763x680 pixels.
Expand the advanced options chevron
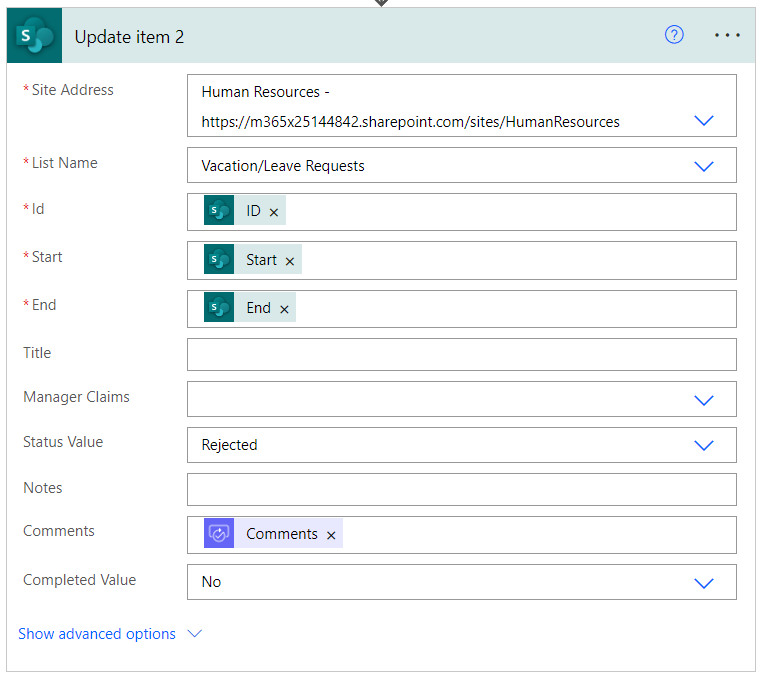195,634
